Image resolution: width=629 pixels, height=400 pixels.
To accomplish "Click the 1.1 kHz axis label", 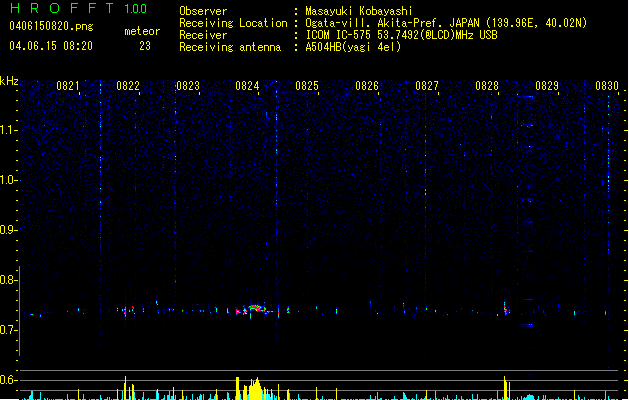I will [x=8, y=130].
